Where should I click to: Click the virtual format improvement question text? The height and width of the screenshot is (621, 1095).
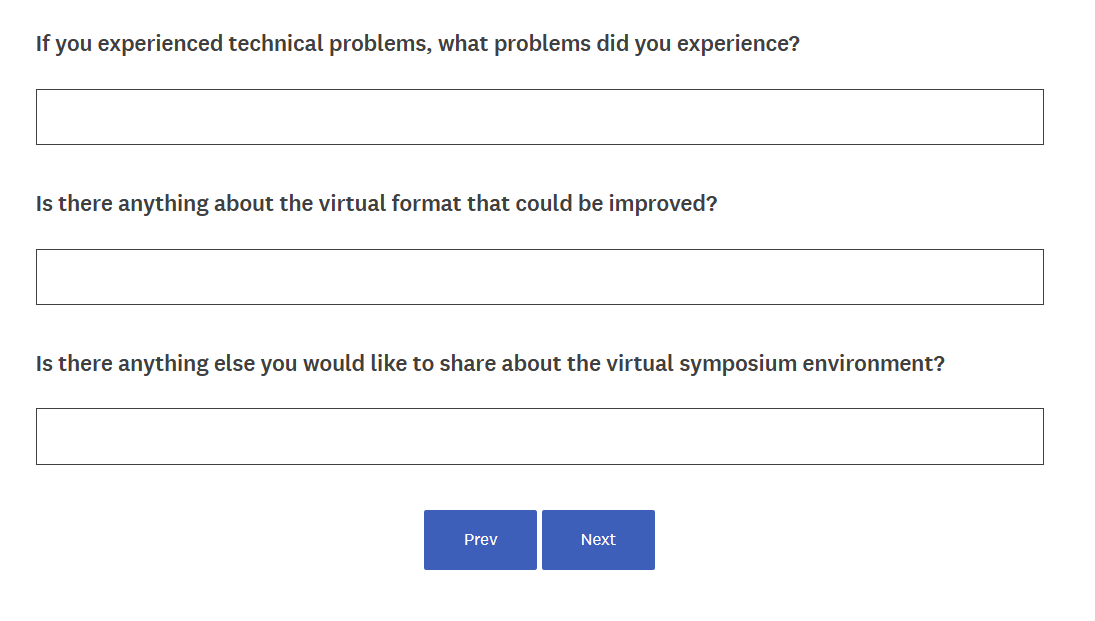(x=377, y=204)
